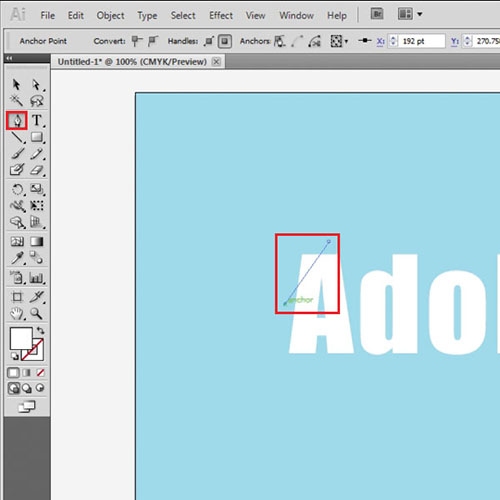Select the Eraser tool
Image resolution: width=500 pixels, height=500 pixels.
tap(37, 170)
